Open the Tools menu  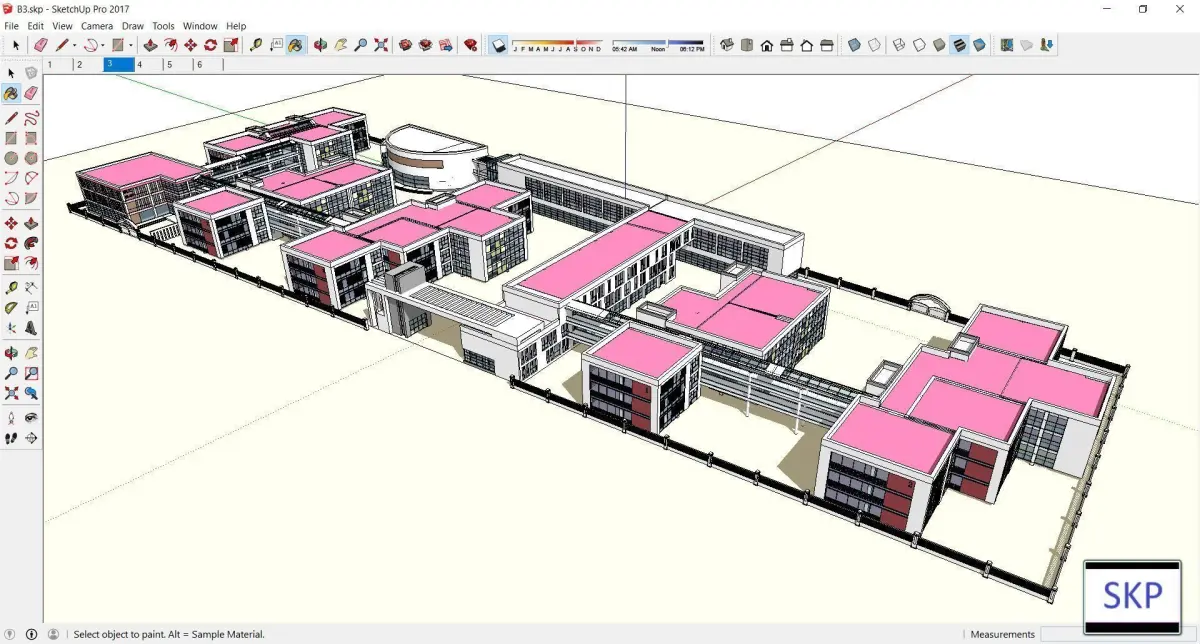click(163, 26)
